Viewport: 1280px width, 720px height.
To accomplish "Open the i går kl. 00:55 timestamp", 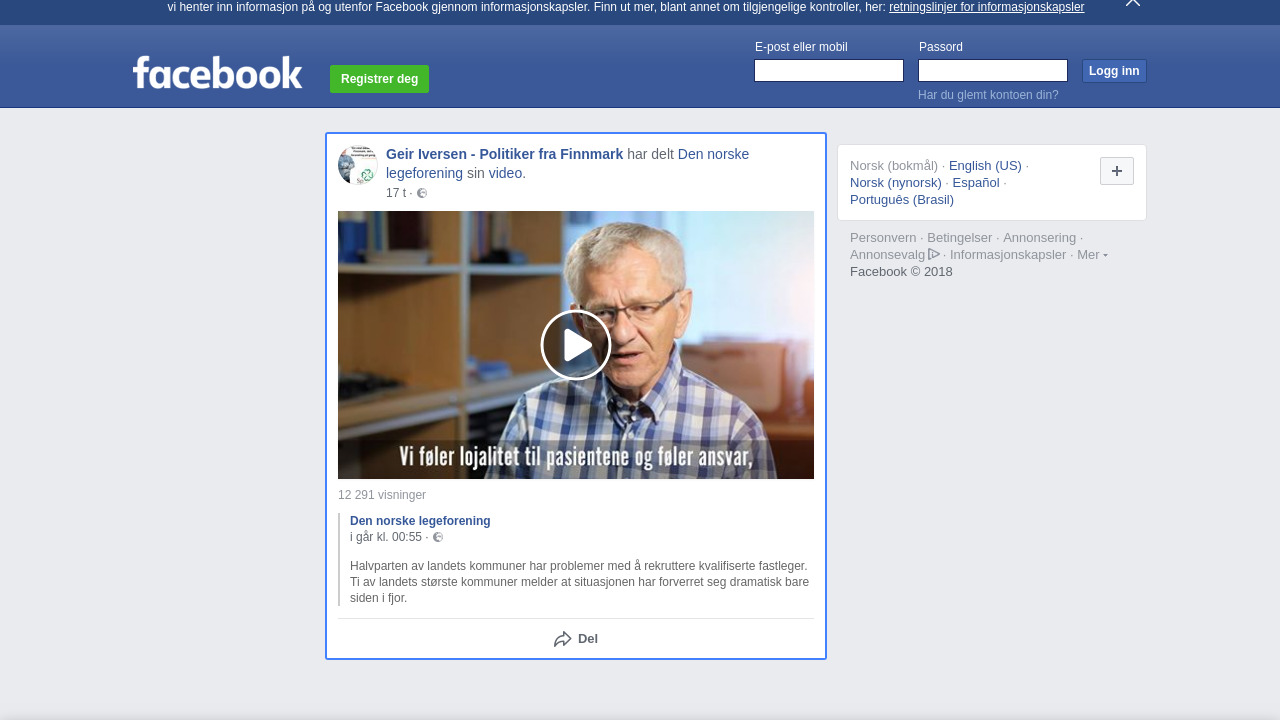I will click(x=386, y=537).
